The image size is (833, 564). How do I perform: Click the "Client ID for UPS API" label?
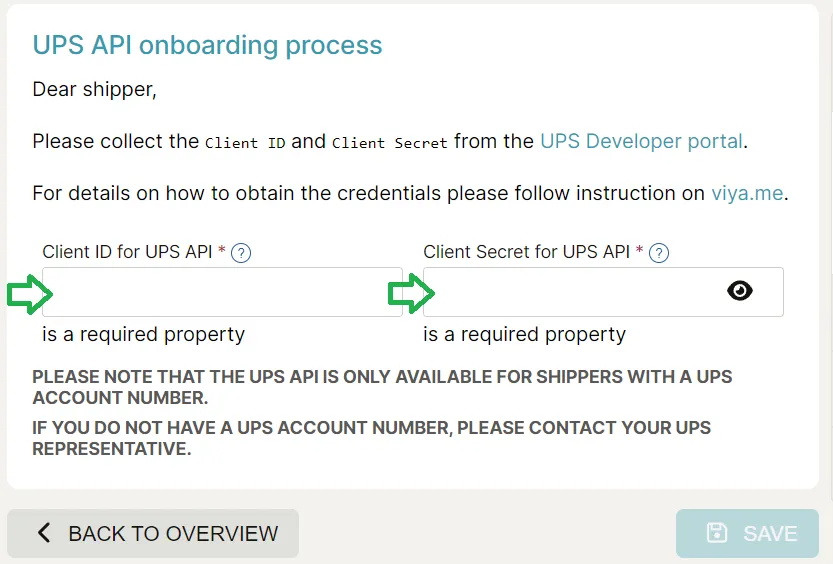[127, 252]
